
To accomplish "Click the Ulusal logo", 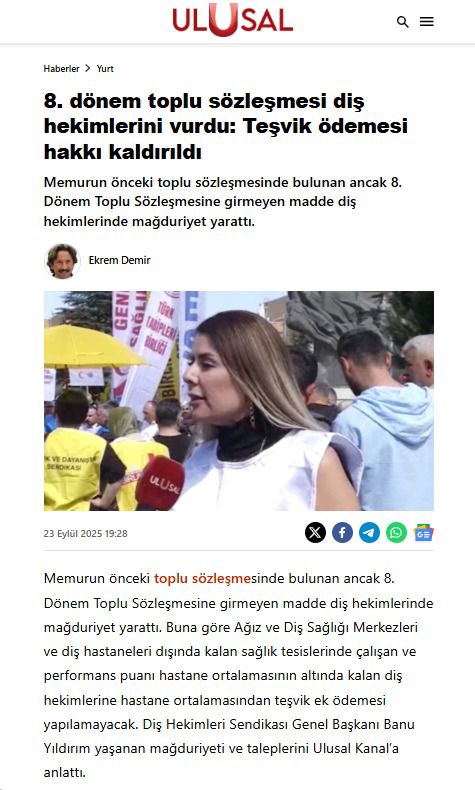I will (x=232, y=20).
